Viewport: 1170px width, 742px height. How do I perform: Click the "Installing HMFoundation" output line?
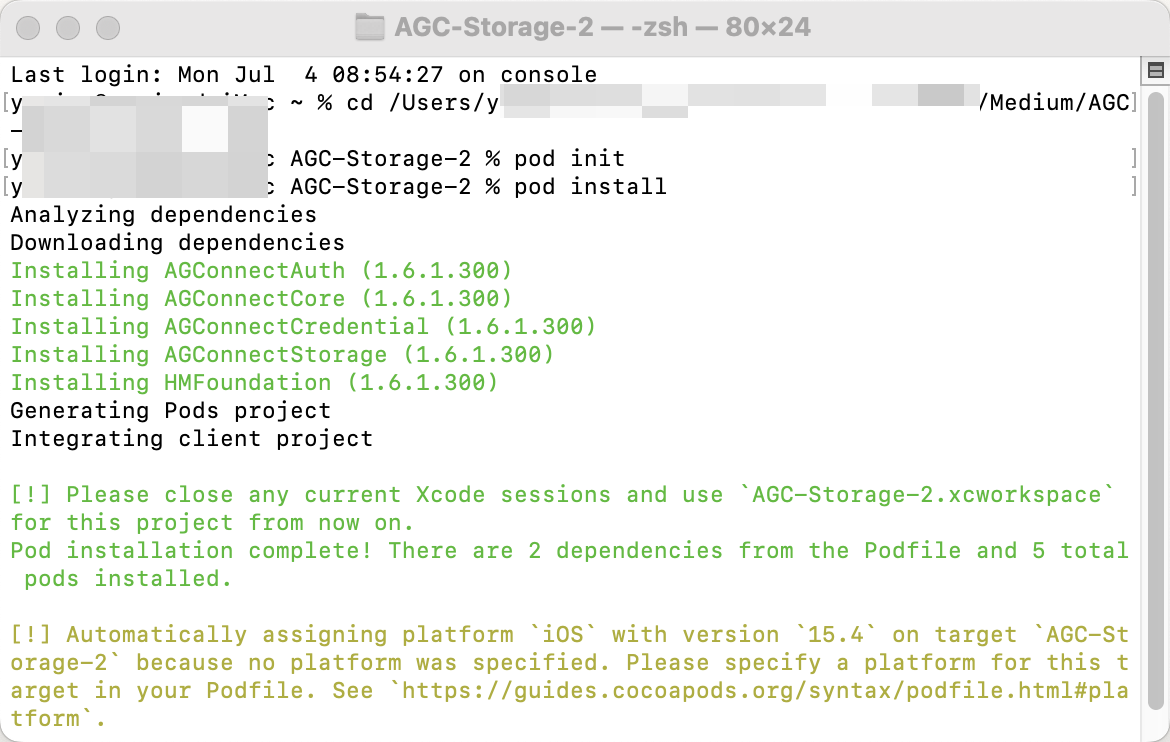[254, 383]
